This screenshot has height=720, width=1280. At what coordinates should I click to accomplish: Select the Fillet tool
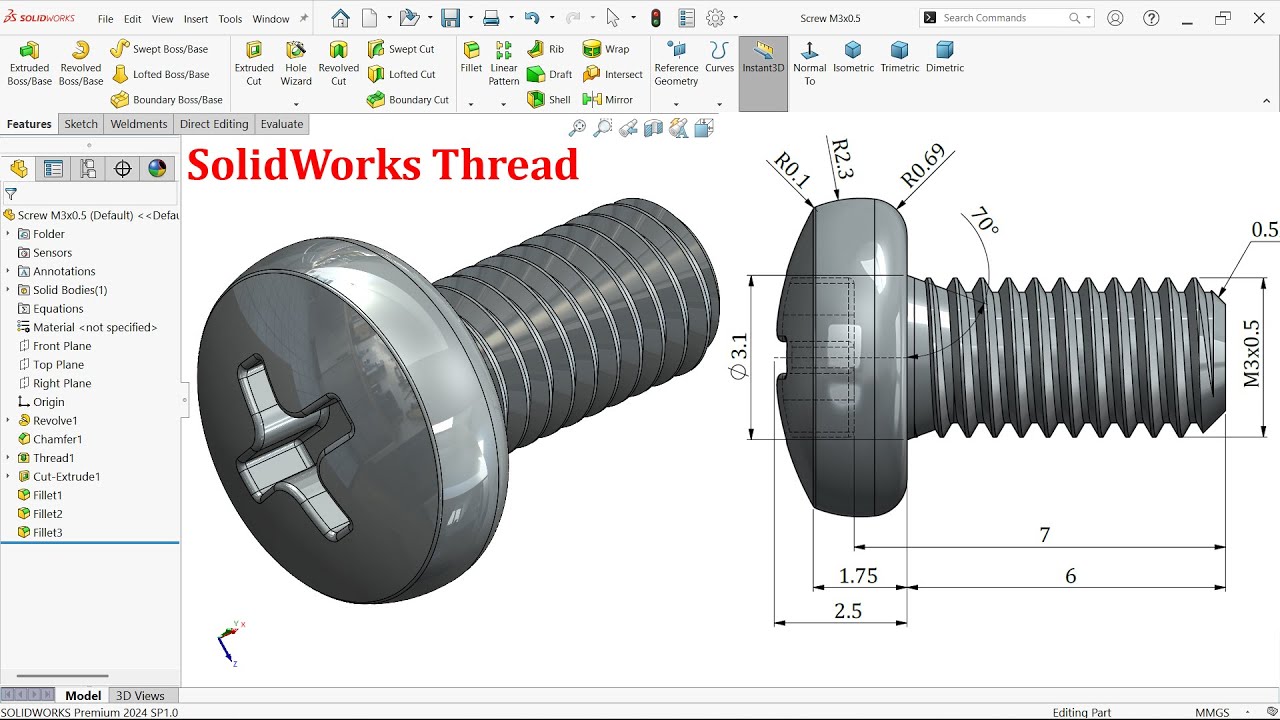coord(471,57)
